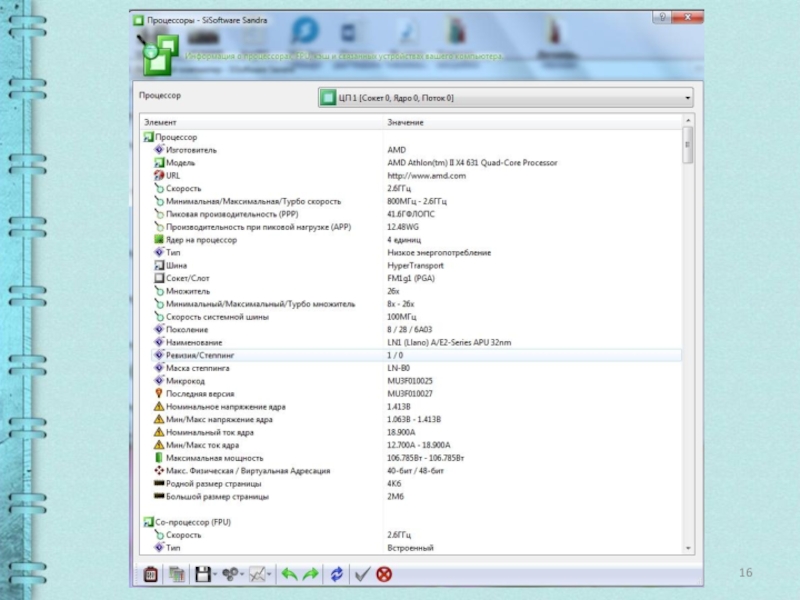Screen dimensions: 800x600
Task: Select the Большой размер страницы row
Action: click(416, 496)
